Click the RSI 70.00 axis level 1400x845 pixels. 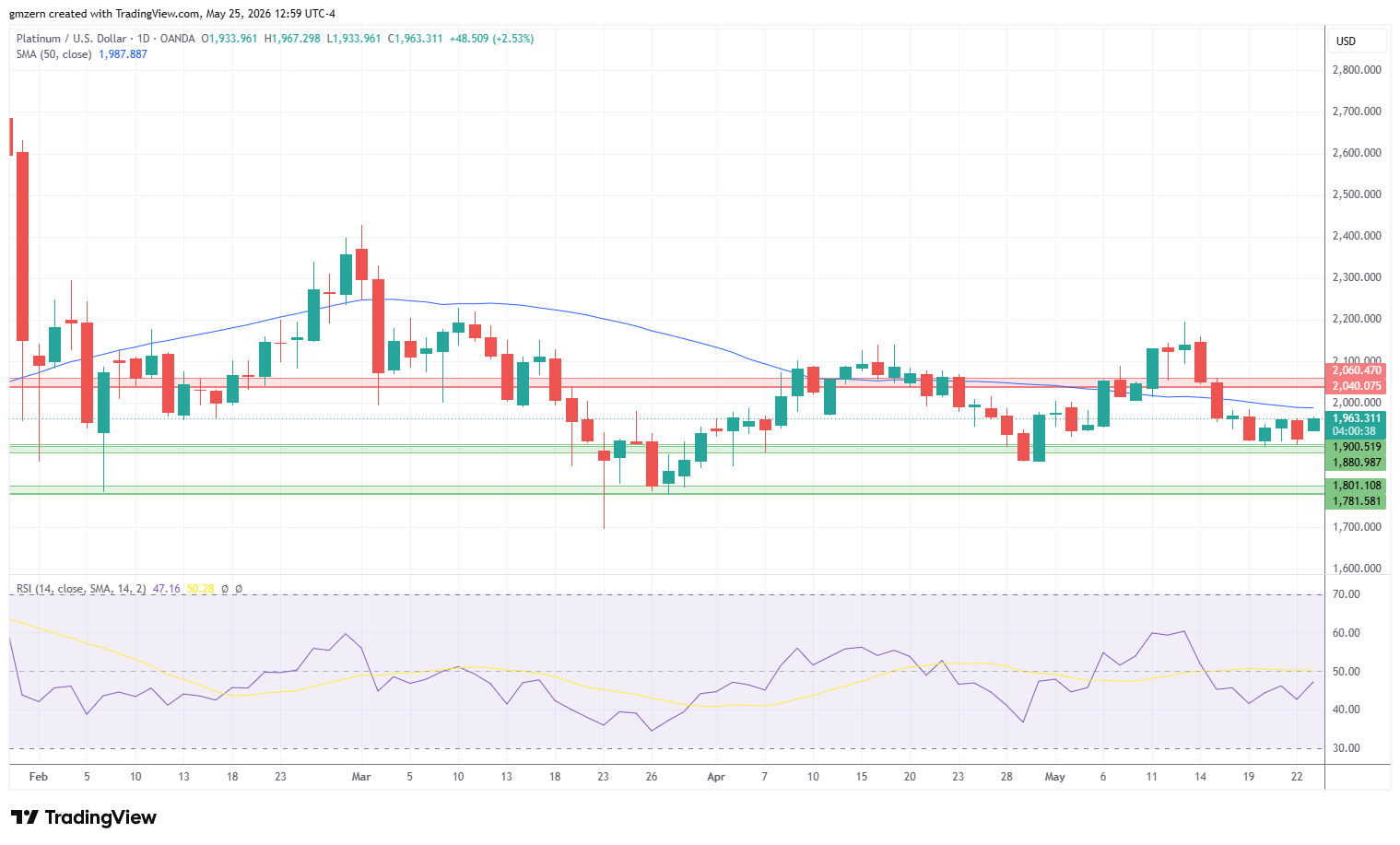pos(1347,594)
